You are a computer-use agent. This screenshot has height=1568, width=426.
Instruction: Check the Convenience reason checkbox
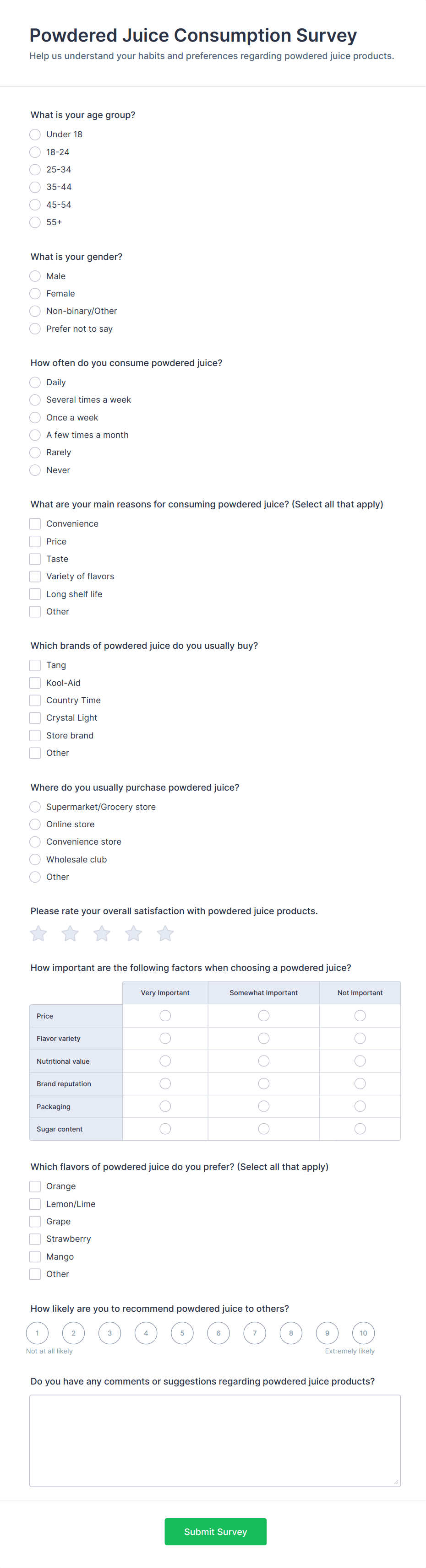pyautogui.click(x=35, y=523)
